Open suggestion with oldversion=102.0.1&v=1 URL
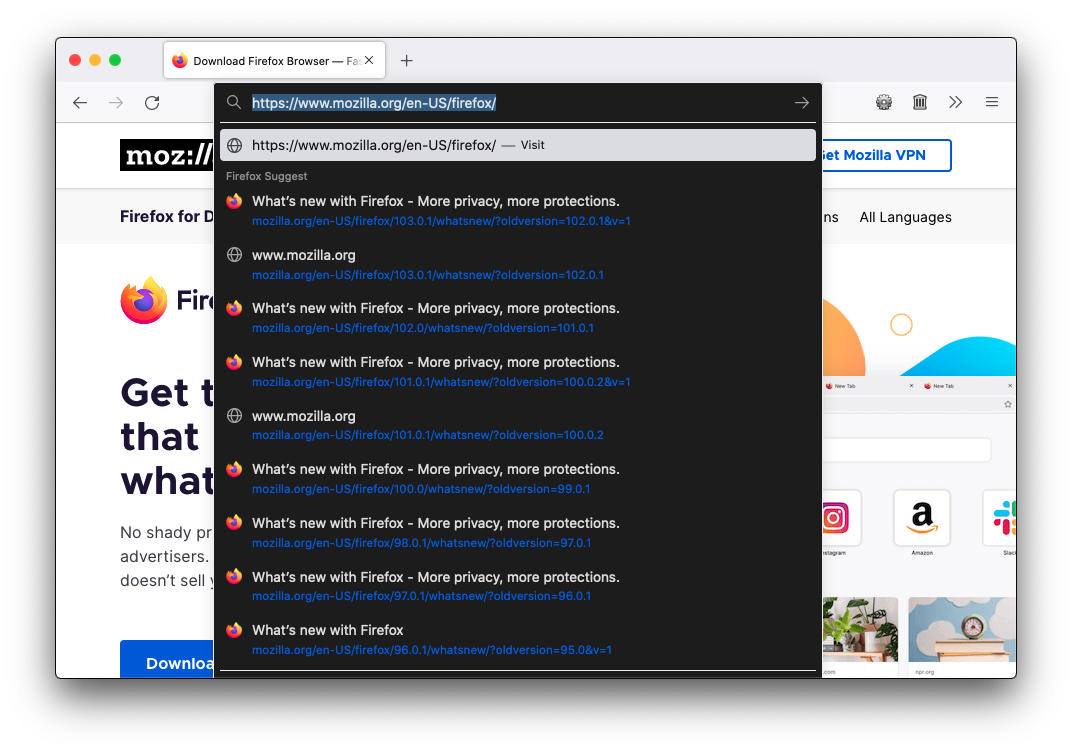The height and width of the screenshot is (752, 1072). click(x=518, y=211)
